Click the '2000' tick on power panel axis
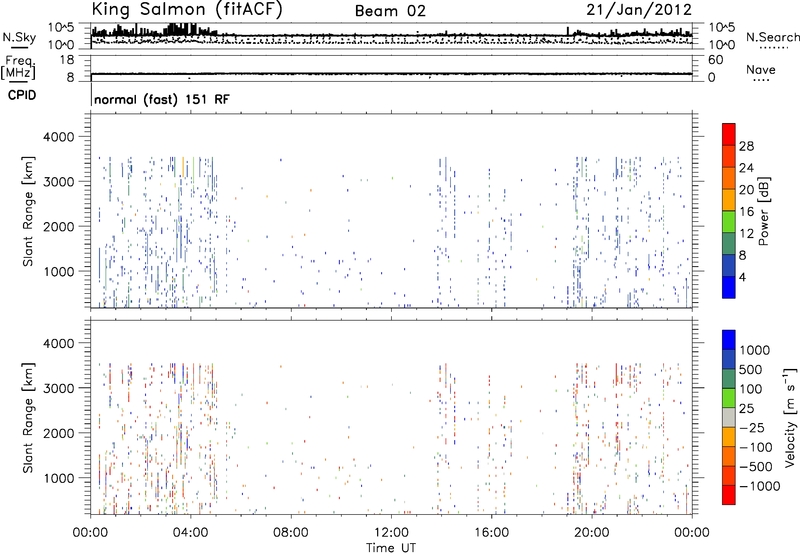 (58, 226)
